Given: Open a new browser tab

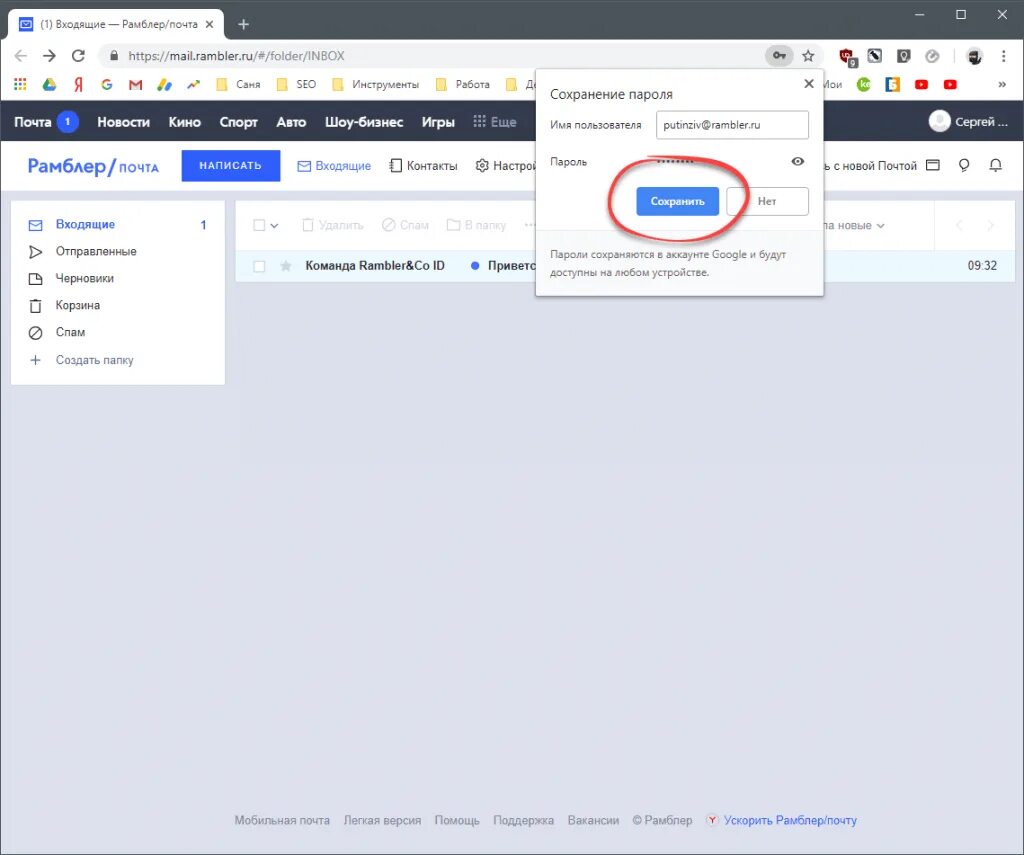Looking at the screenshot, I should (x=244, y=24).
